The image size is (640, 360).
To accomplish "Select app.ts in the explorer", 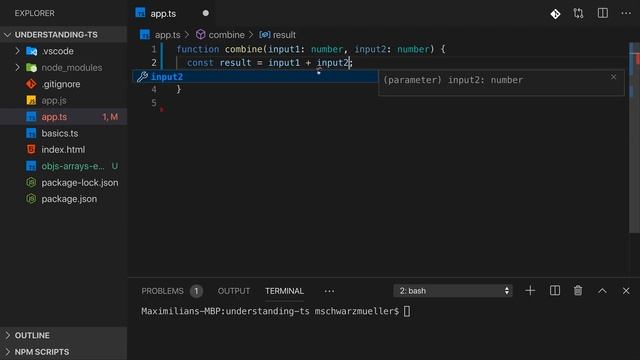I will 63,117.
